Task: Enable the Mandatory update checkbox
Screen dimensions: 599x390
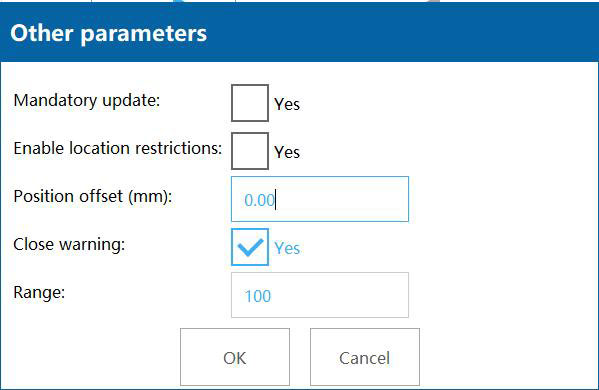Action: (x=250, y=103)
